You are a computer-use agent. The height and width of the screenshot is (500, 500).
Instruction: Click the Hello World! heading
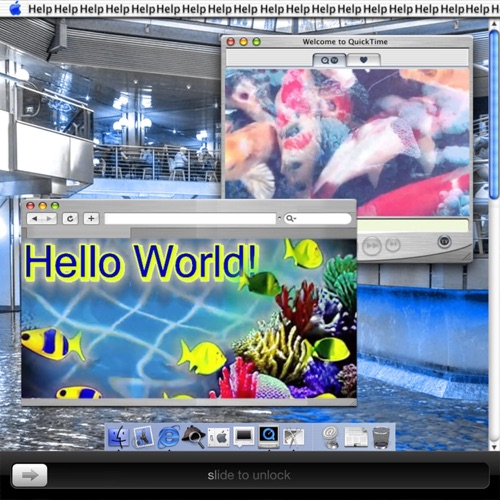point(142,262)
